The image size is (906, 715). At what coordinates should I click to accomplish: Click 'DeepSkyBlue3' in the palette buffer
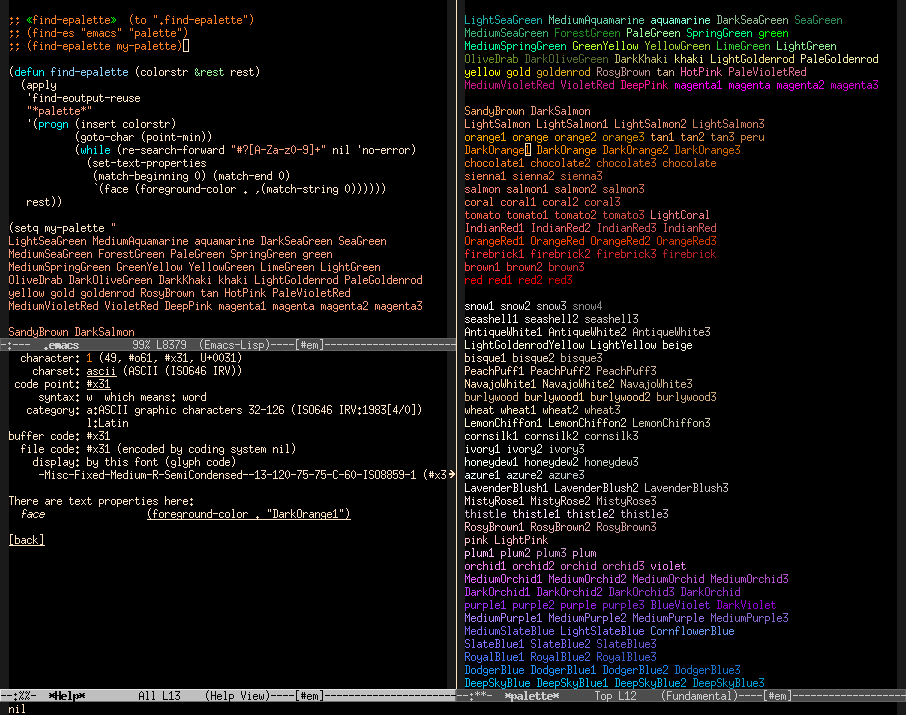tap(729, 683)
